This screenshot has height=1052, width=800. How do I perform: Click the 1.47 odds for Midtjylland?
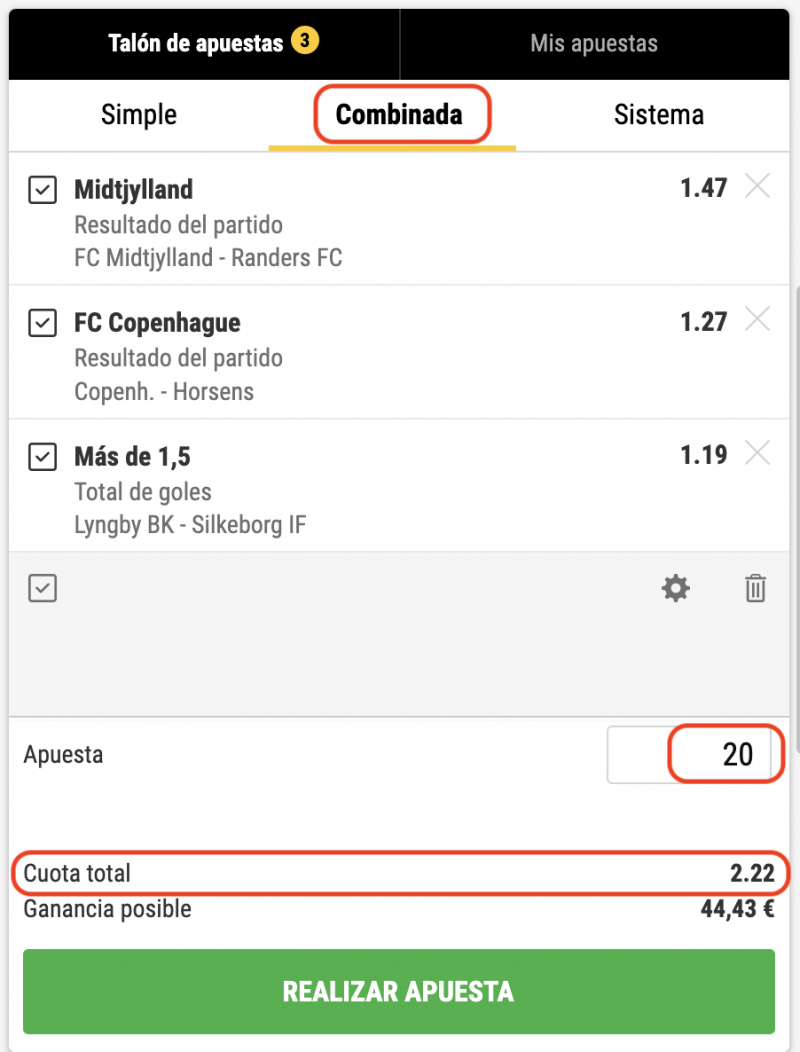click(703, 189)
